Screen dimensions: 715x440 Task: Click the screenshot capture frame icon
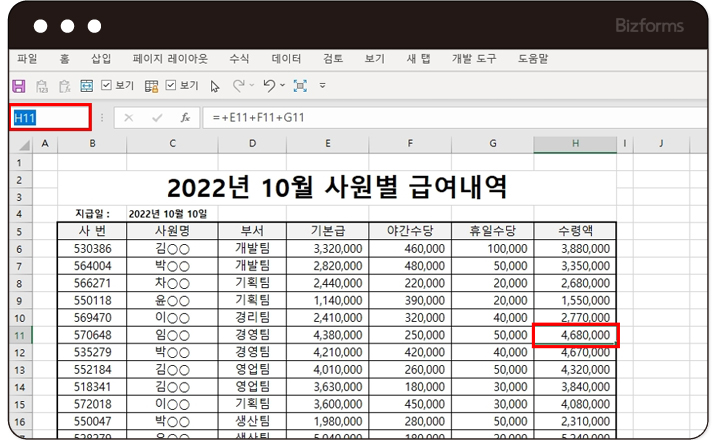click(x=300, y=86)
